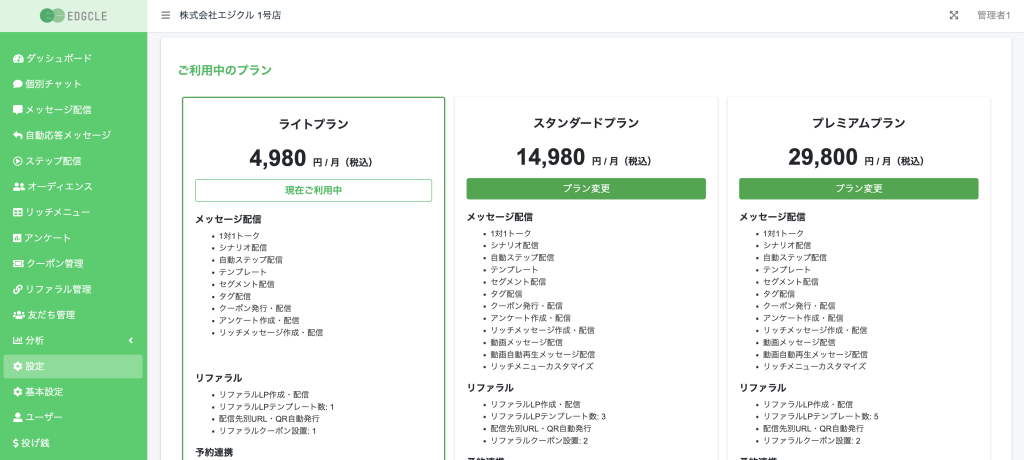Toggle fullscreen with the expand icon
1024x460 pixels.
pyautogui.click(x=953, y=15)
